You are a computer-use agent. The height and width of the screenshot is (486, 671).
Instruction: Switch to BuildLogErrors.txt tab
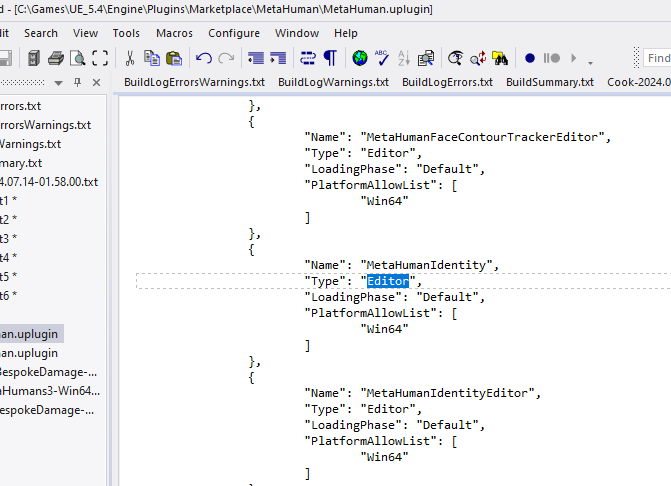[447, 82]
